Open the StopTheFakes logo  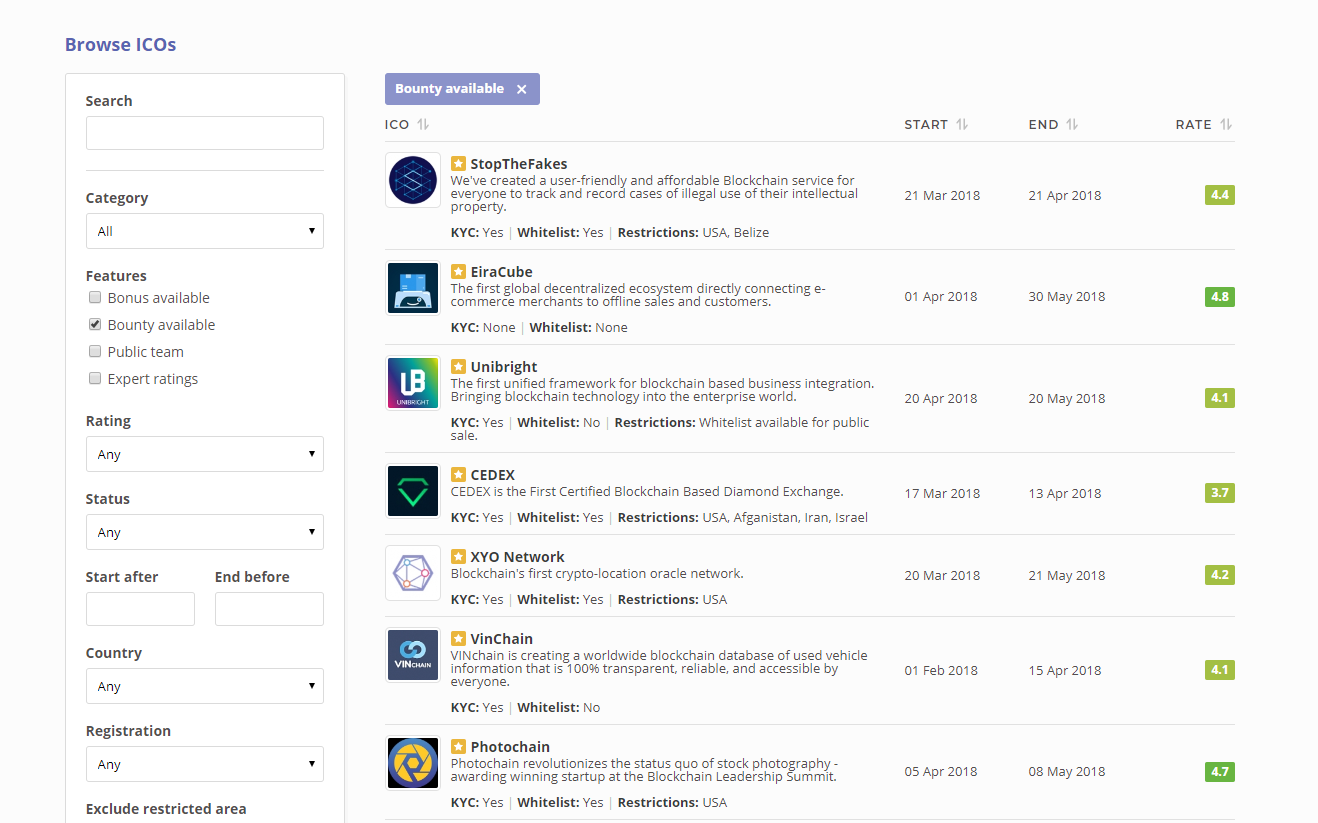click(413, 180)
